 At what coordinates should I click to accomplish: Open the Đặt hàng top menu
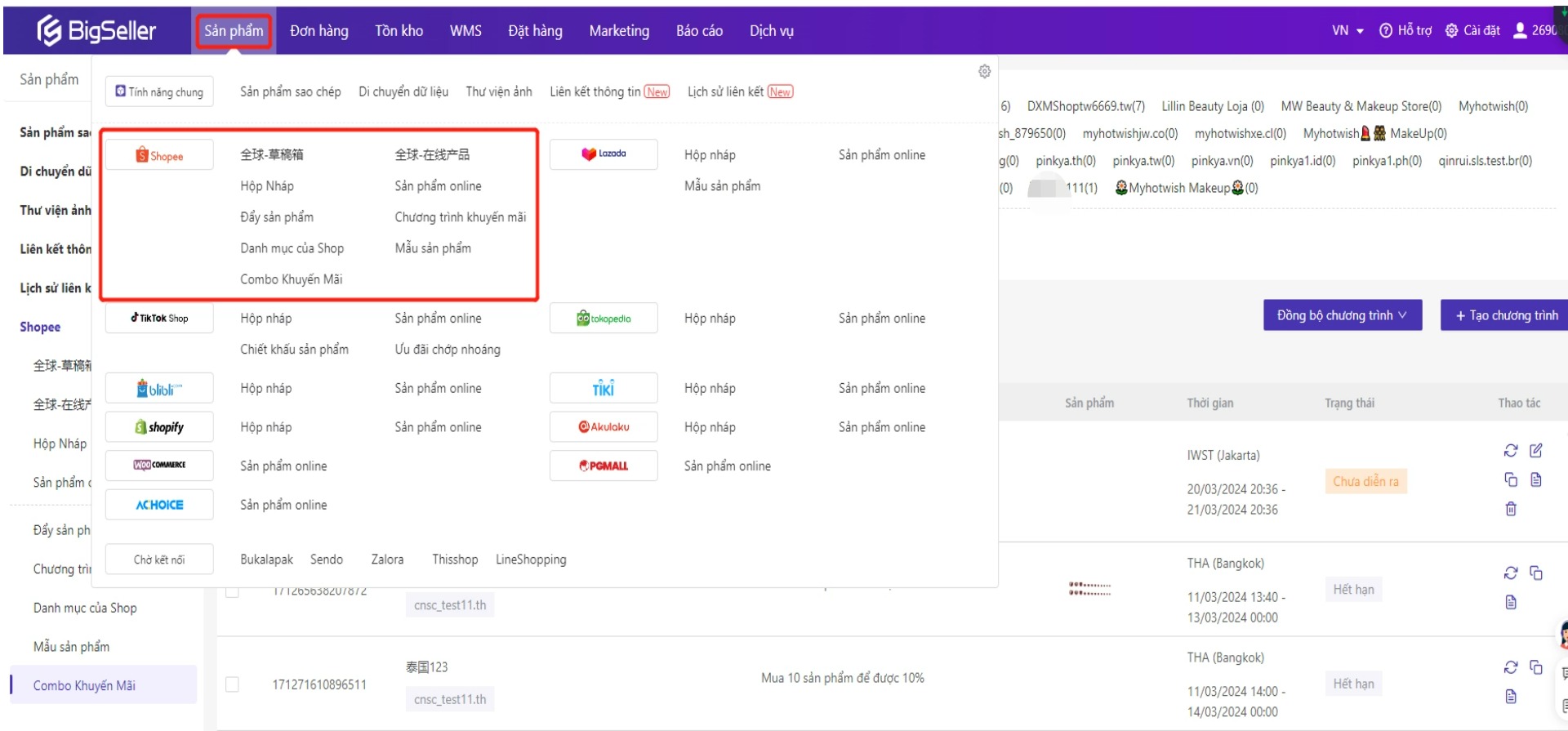[x=535, y=31]
